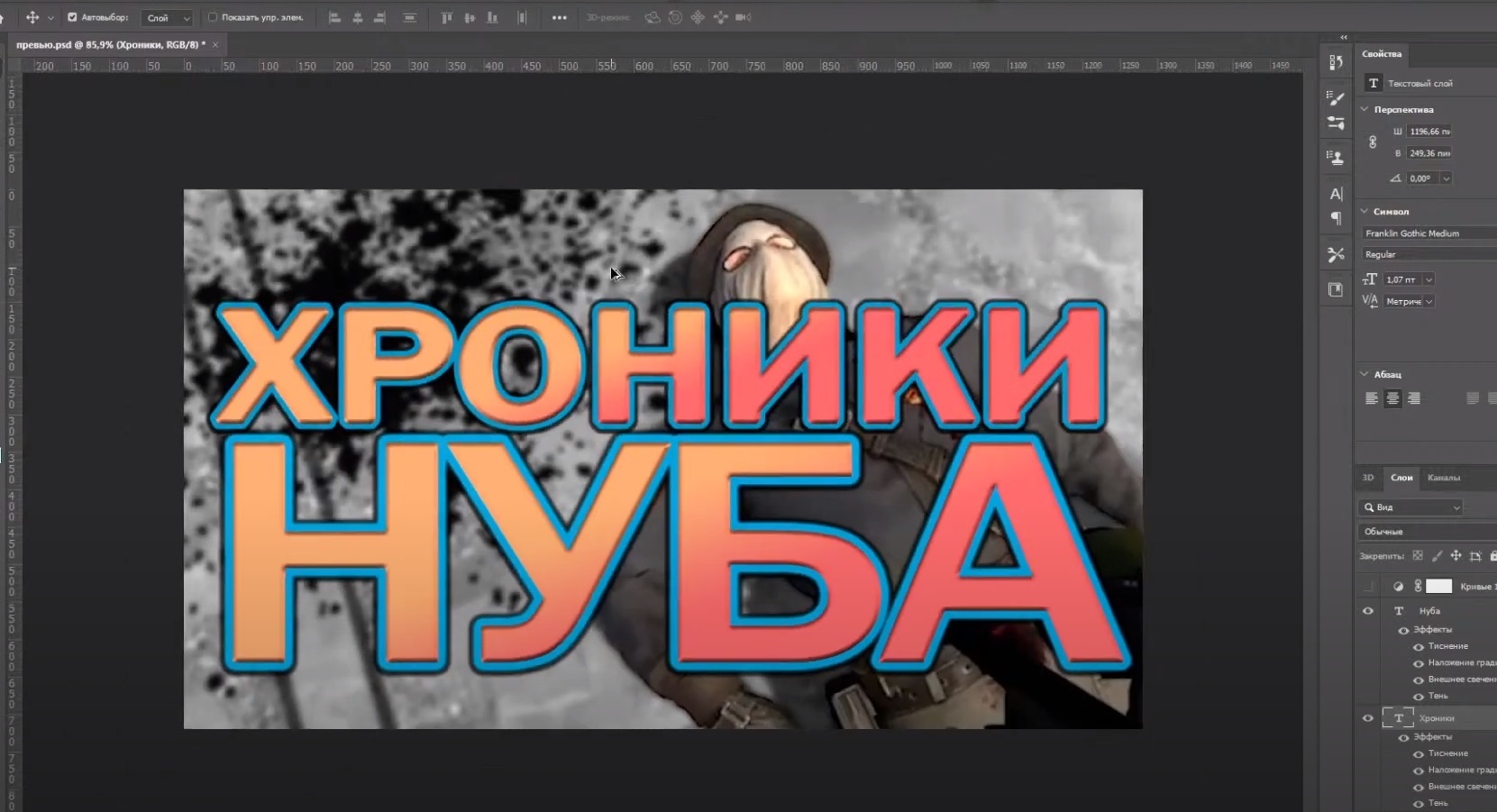Hide the Нуба text layer
The height and width of the screenshot is (812, 1497).
[1368, 611]
